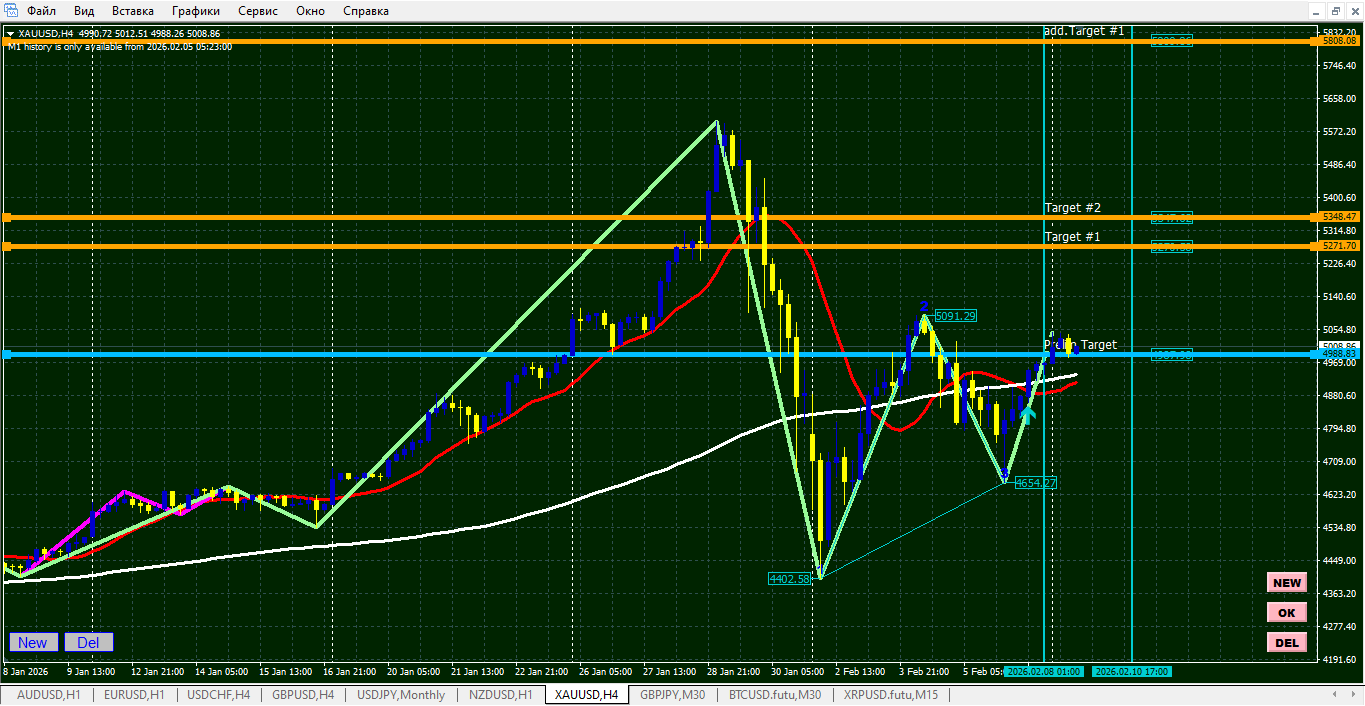Open the Файл menu
The height and width of the screenshot is (706, 1365).
42,11
